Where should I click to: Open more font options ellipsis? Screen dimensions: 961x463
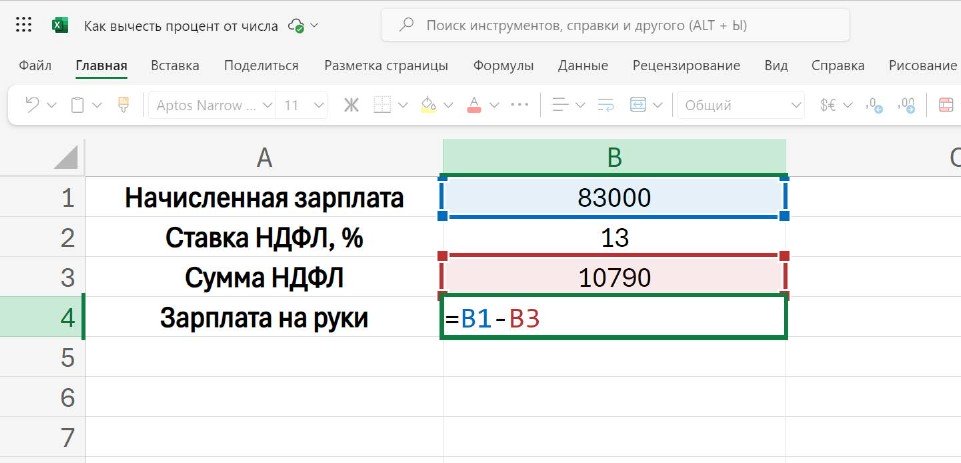coord(519,104)
